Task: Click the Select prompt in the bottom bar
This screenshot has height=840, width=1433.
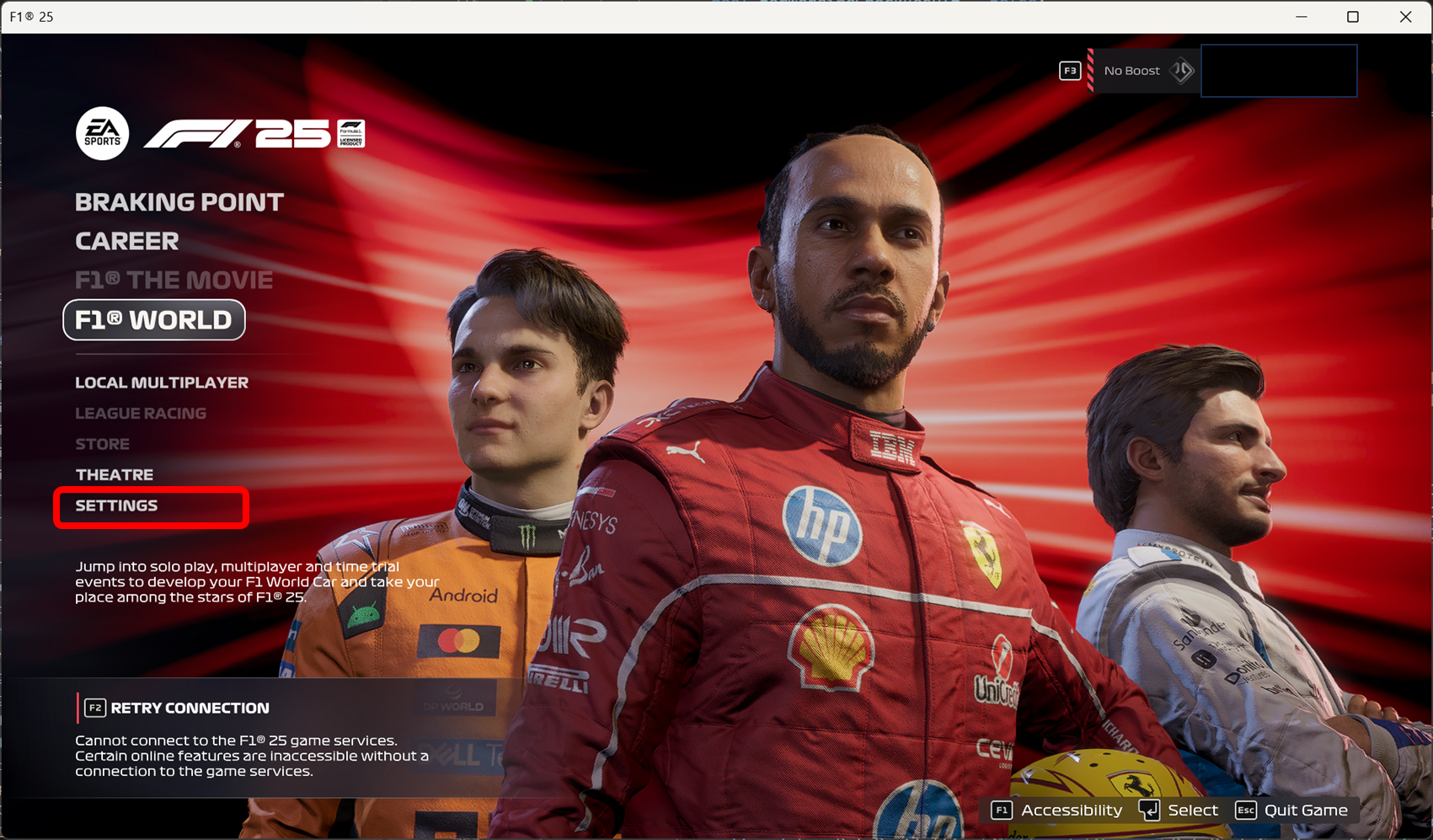Action: coord(1193,811)
